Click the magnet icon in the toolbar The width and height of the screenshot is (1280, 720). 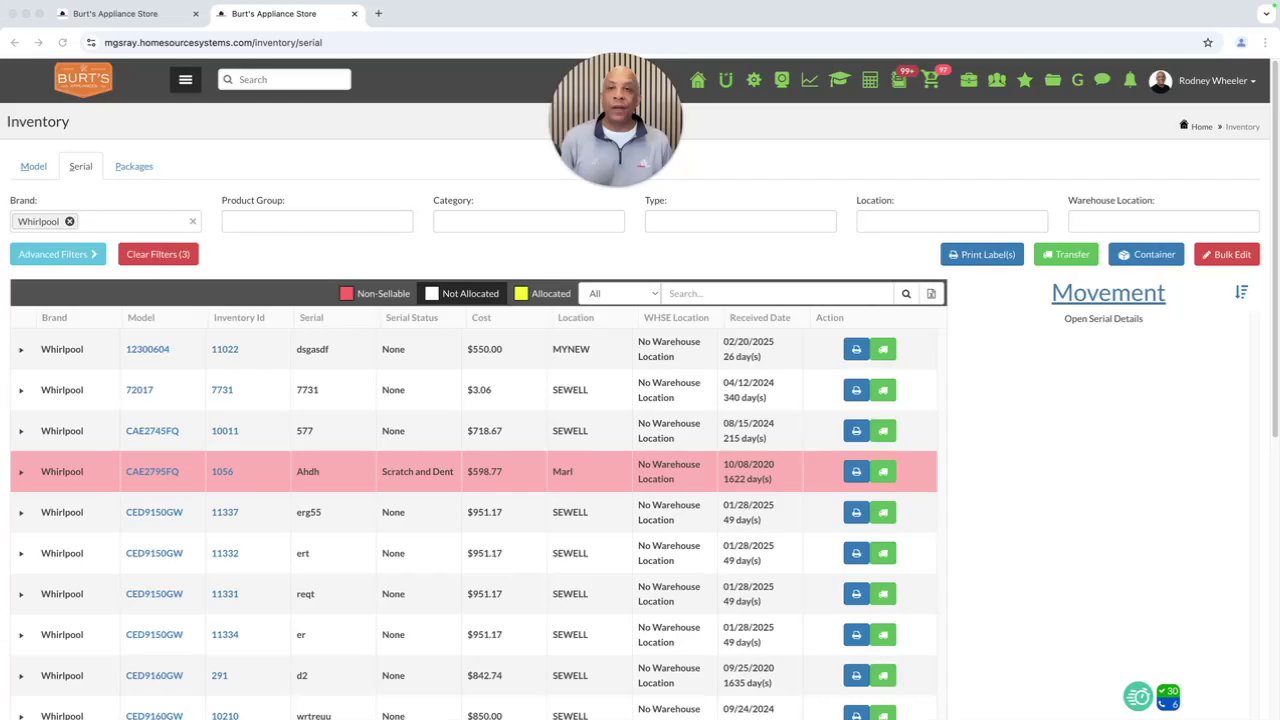[726, 80]
